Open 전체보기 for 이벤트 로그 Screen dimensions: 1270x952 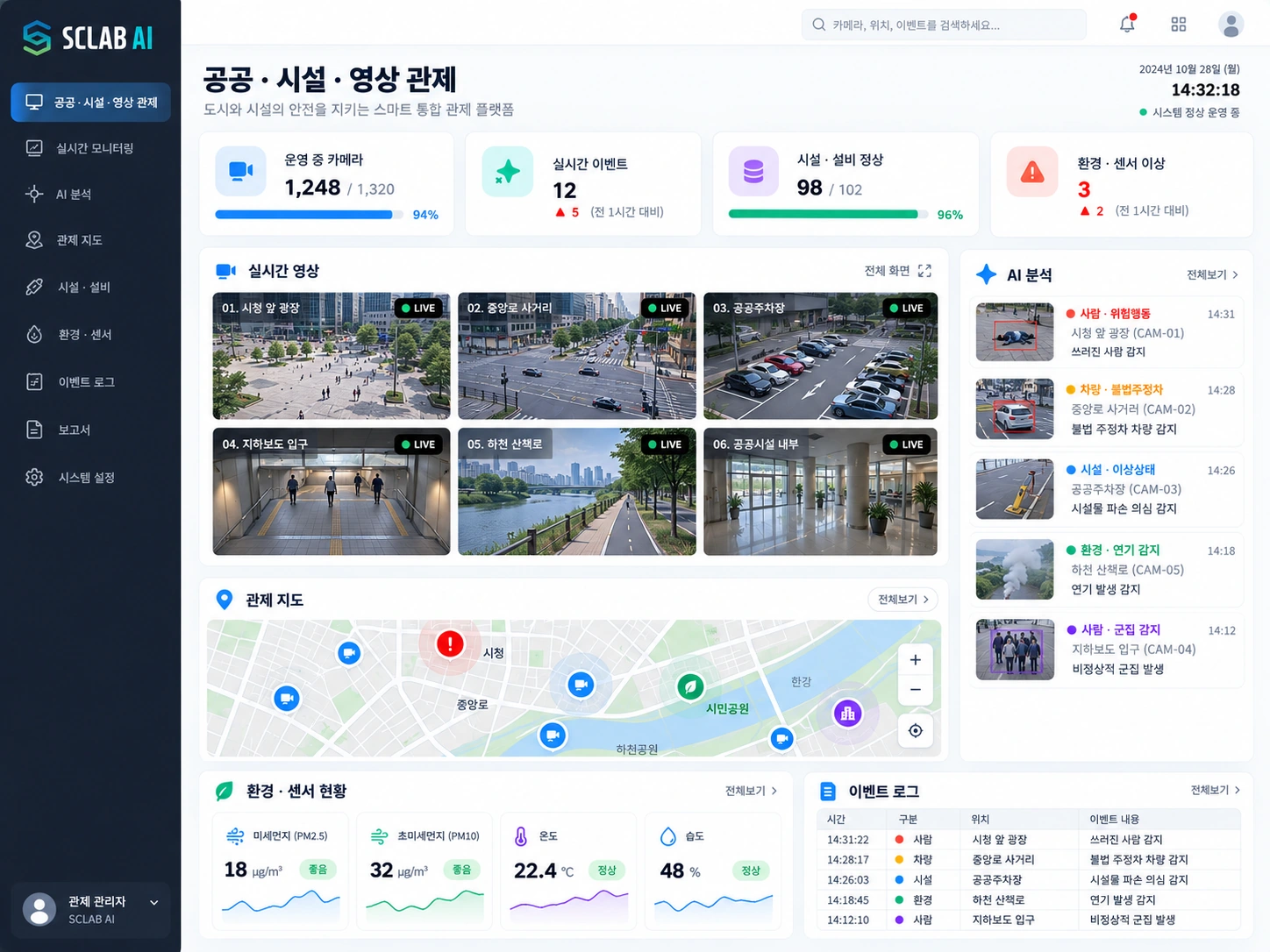(1216, 790)
